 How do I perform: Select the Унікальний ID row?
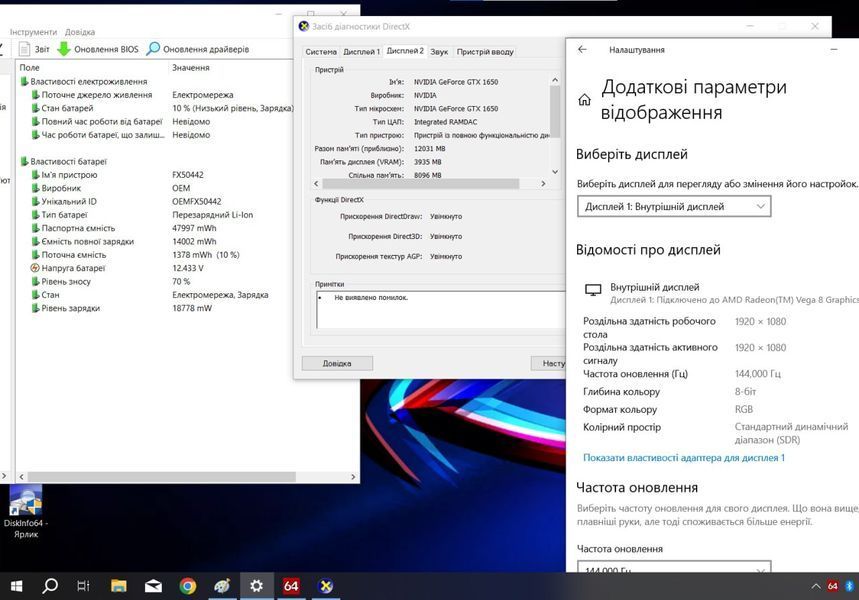(x=159, y=201)
